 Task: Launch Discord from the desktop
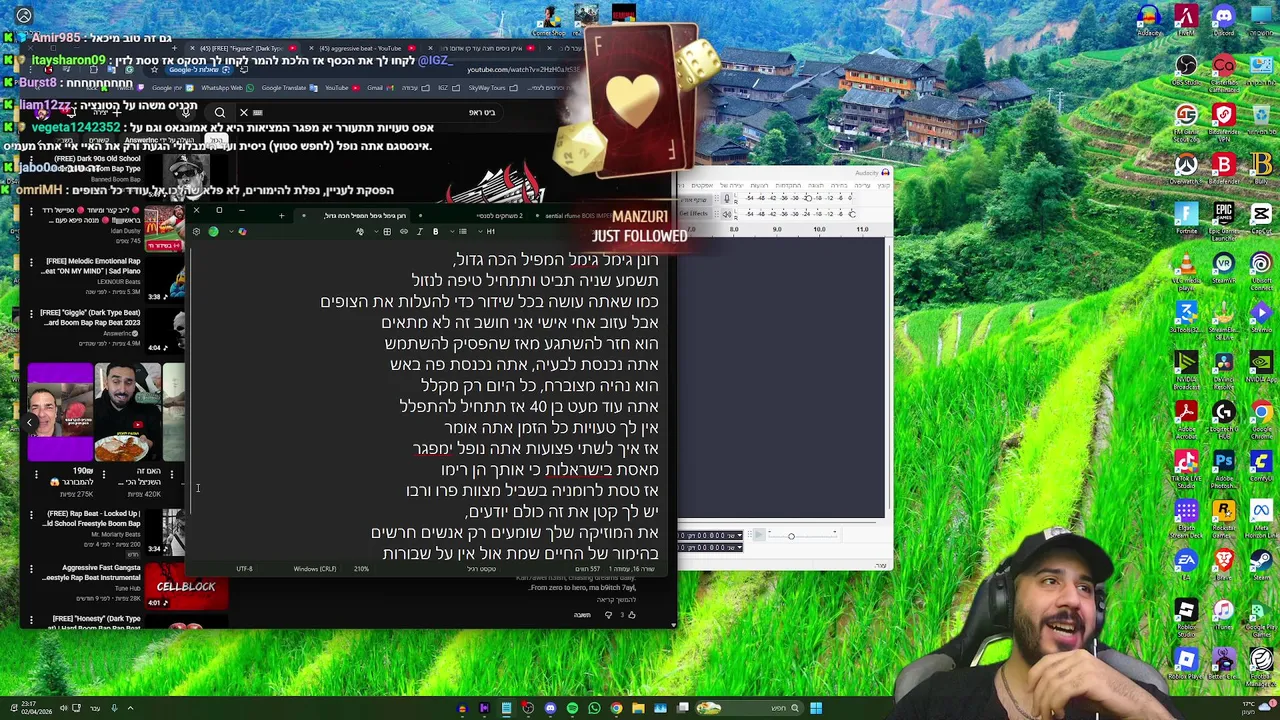[1223, 18]
